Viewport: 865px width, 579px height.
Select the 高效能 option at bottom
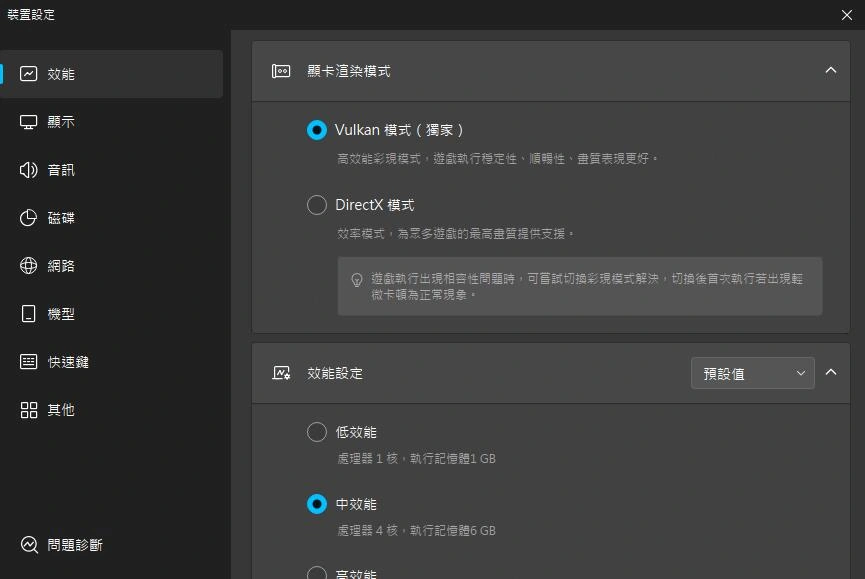click(317, 573)
